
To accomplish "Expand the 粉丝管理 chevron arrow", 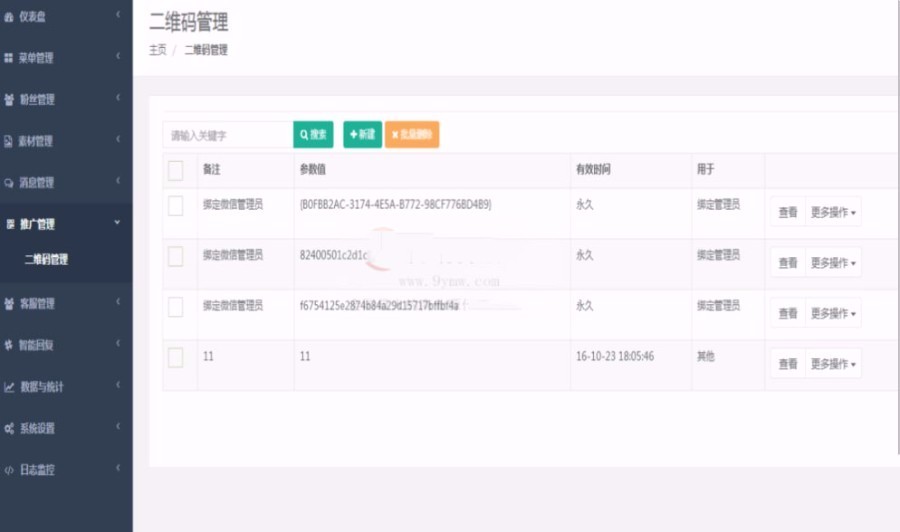I will 118,98.
